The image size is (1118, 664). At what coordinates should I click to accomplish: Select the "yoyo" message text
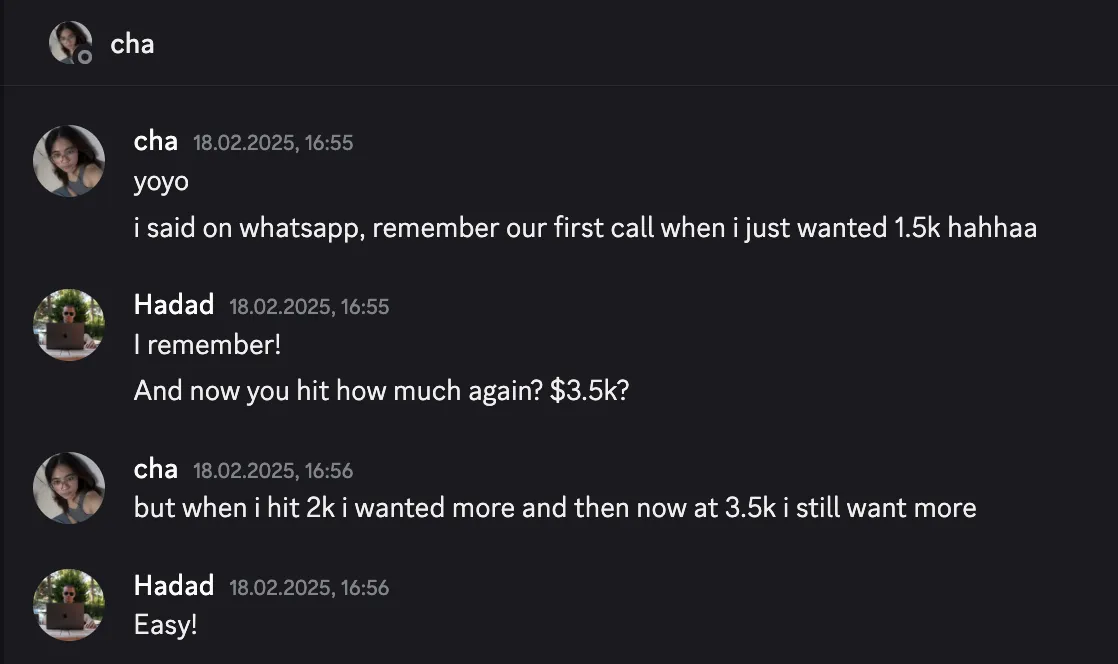[161, 182]
